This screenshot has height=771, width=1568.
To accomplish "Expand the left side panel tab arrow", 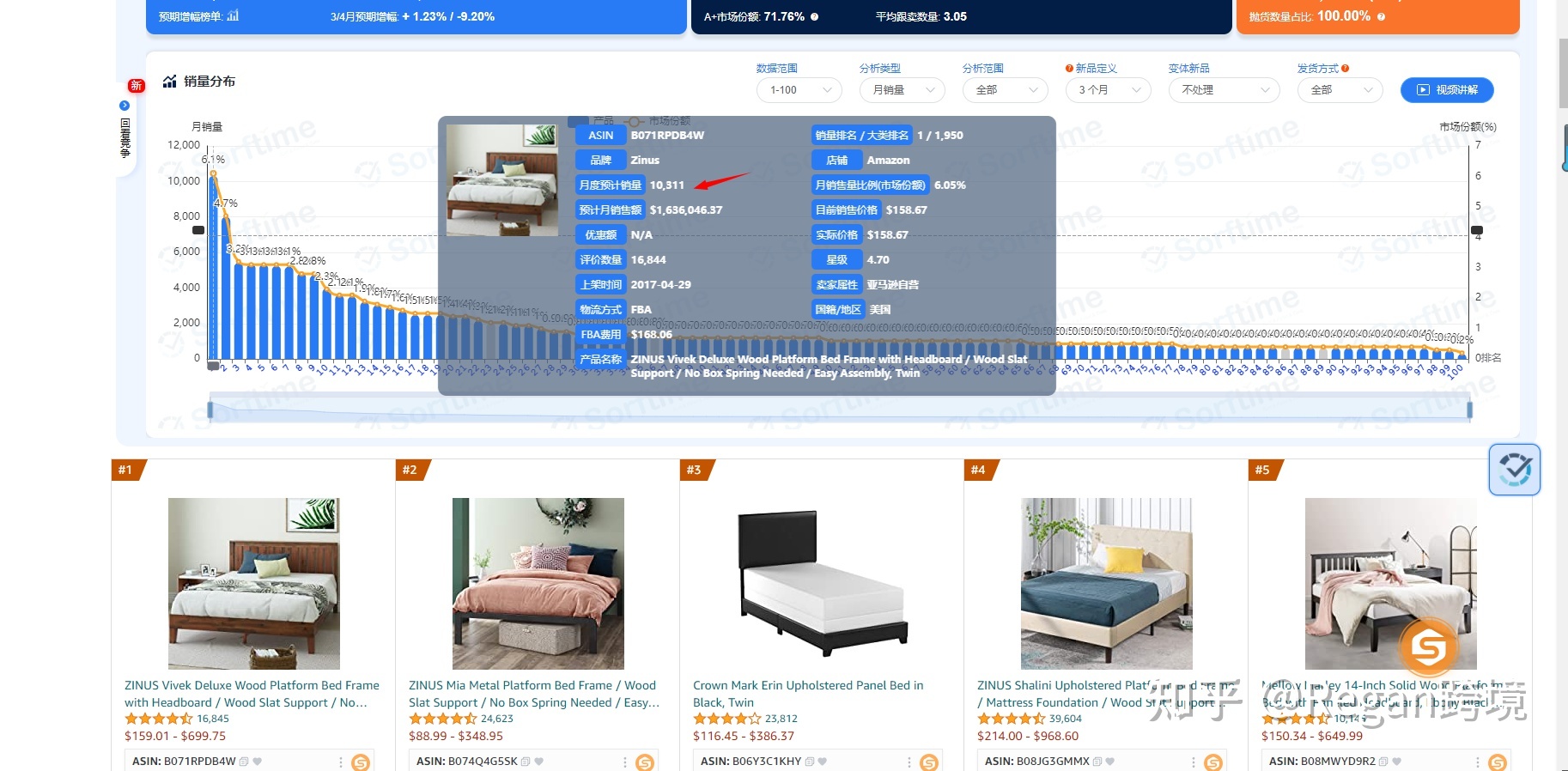I will (x=125, y=106).
